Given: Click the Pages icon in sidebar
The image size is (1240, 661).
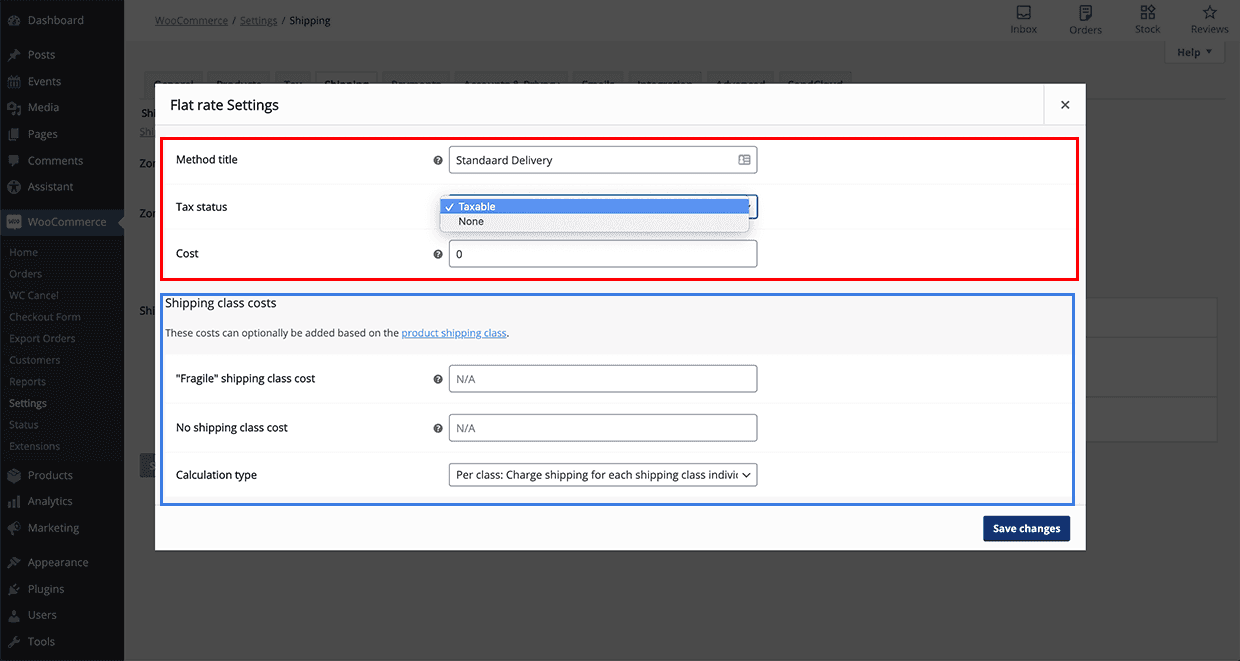Looking at the screenshot, I should 13,134.
